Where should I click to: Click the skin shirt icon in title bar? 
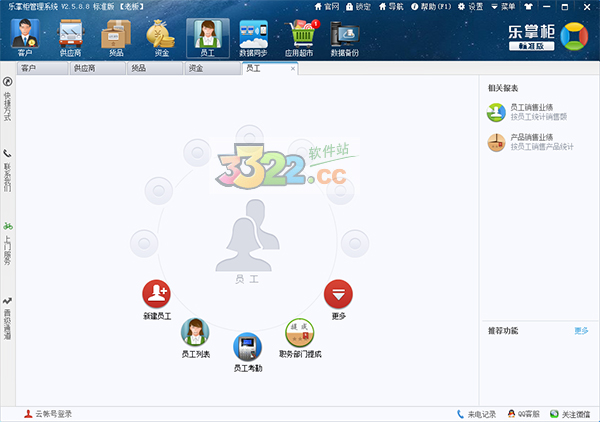pyautogui.click(x=528, y=7)
